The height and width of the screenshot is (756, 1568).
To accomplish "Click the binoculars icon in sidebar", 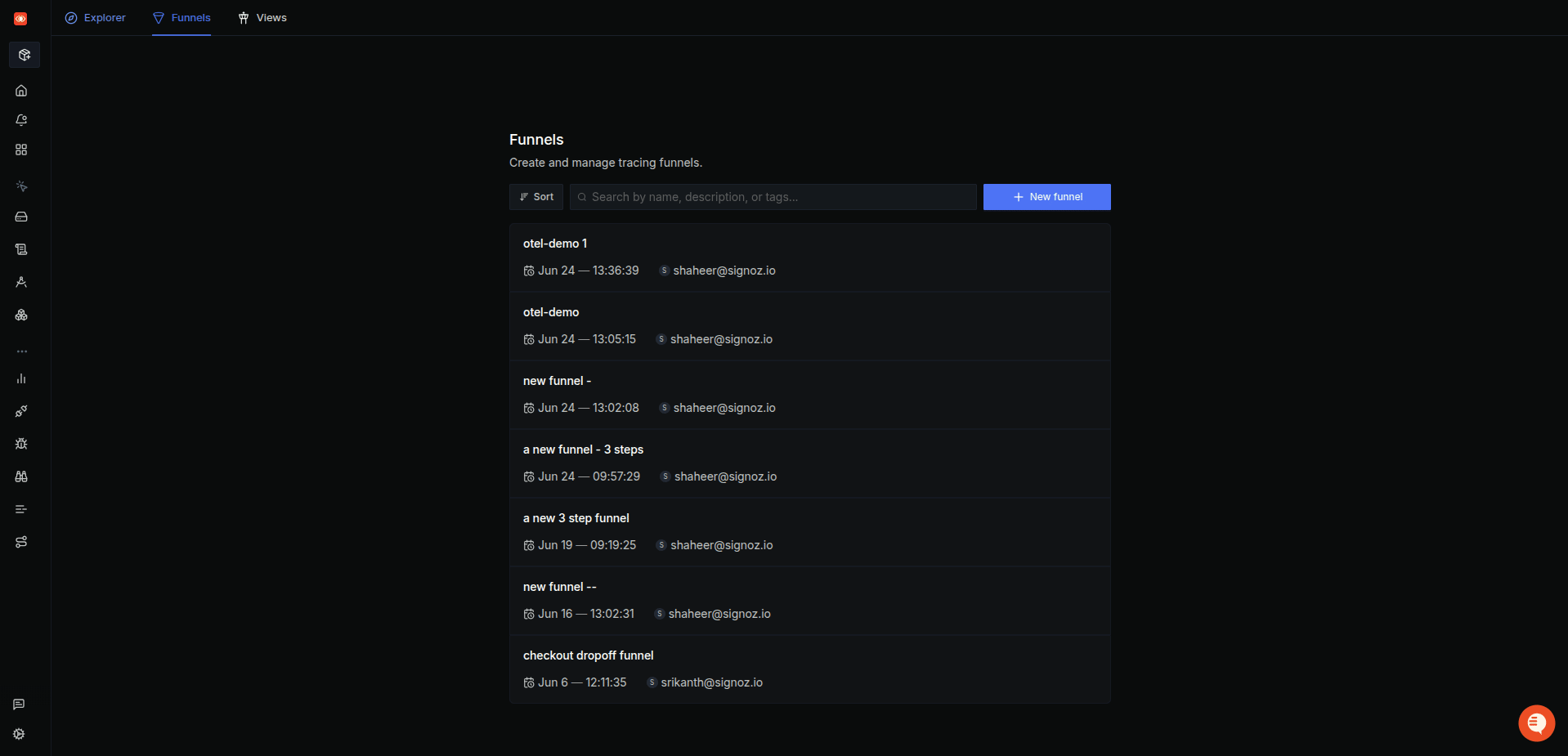I will pos(21,476).
